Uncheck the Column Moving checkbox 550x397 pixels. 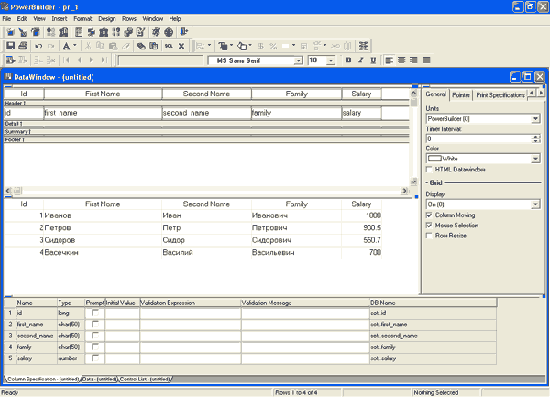click(429, 215)
